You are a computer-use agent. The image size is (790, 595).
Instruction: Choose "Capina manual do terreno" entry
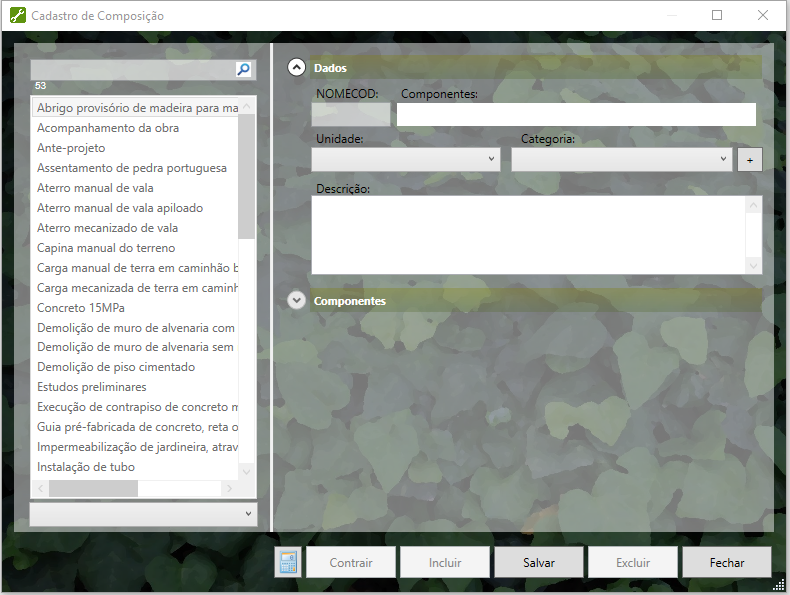coord(106,247)
